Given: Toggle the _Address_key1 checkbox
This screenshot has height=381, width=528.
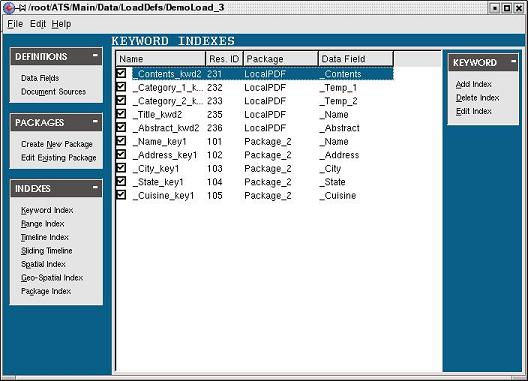Looking at the screenshot, I should click(x=121, y=154).
